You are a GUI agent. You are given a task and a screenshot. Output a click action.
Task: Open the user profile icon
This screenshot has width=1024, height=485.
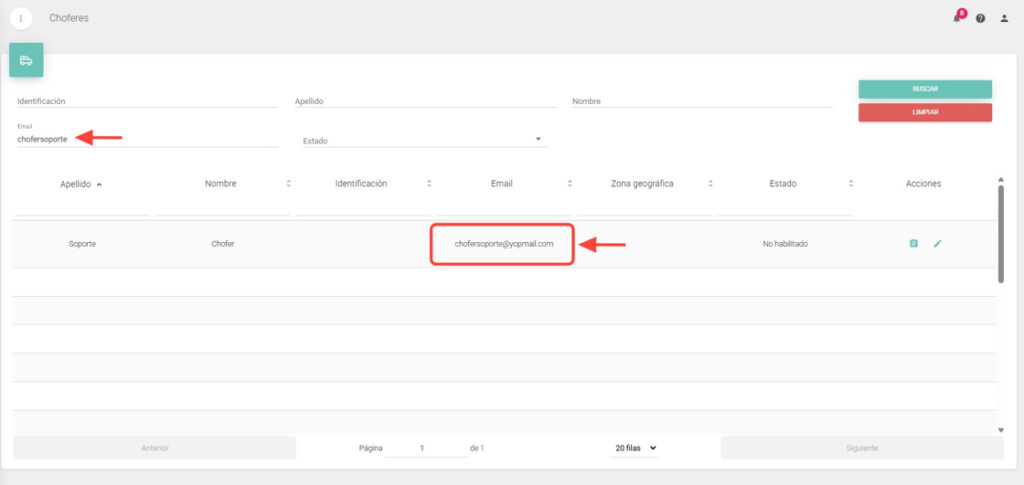click(x=1004, y=18)
